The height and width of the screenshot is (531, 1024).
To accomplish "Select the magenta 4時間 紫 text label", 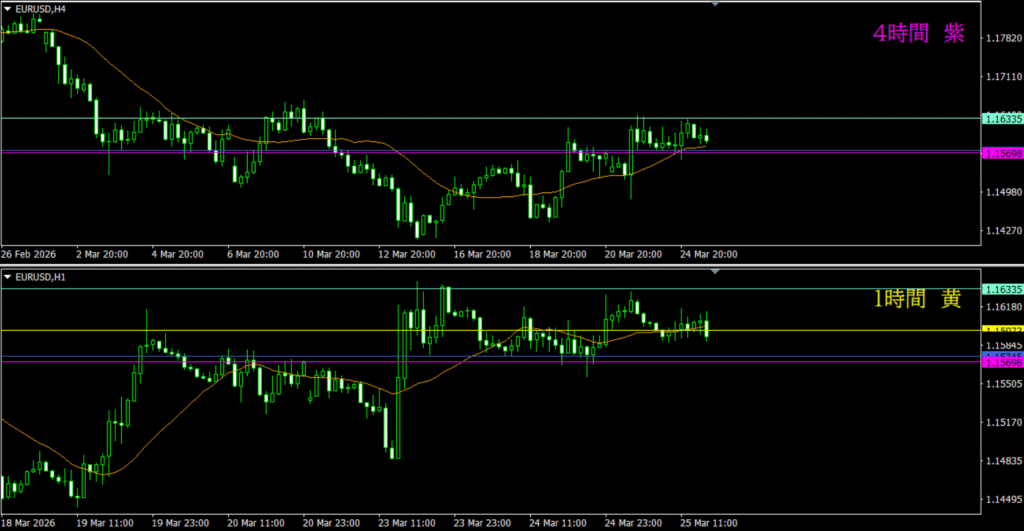I will [918, 34].
